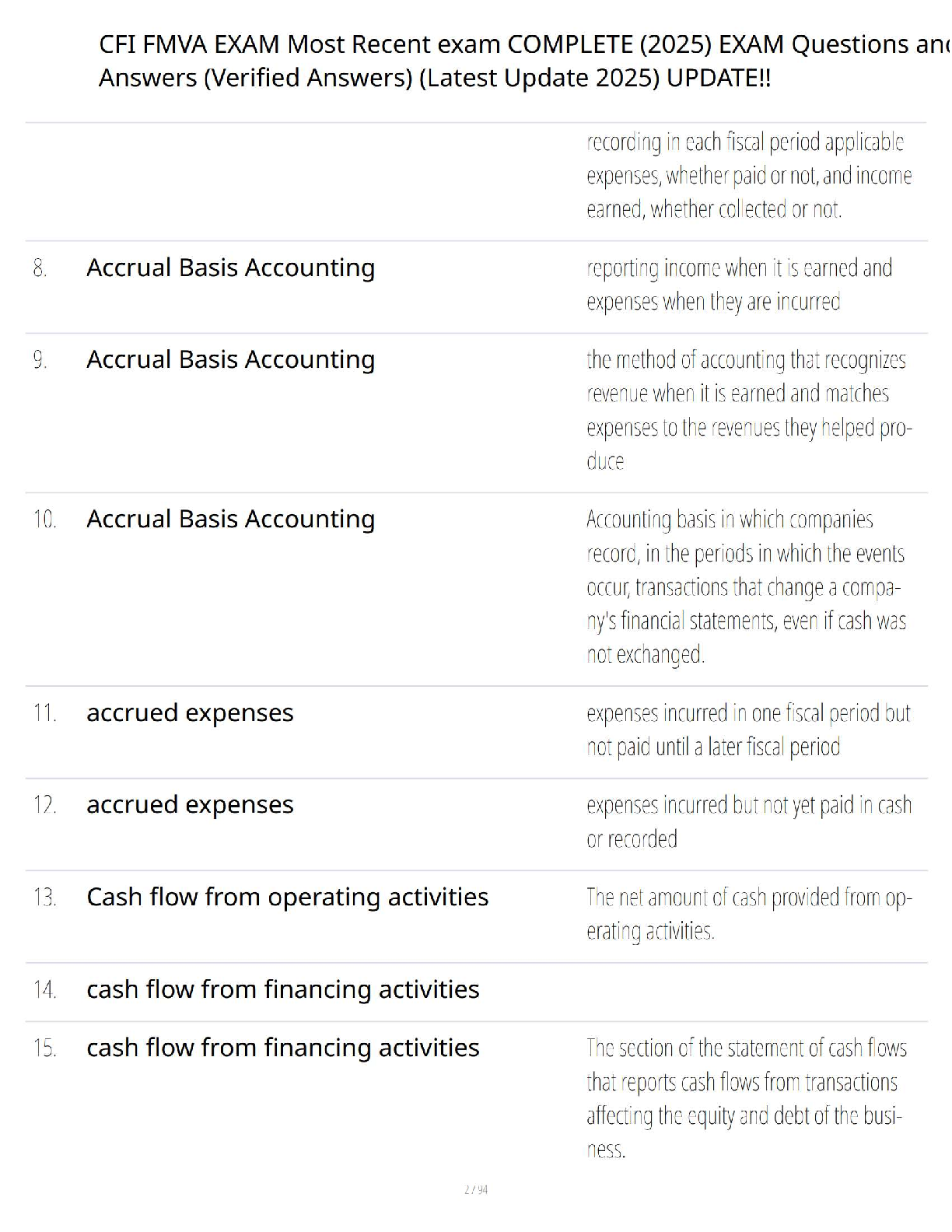Click "Cash flow from operating activities" term
Screen dimensions: 952x1232
[x=287, y=897]
